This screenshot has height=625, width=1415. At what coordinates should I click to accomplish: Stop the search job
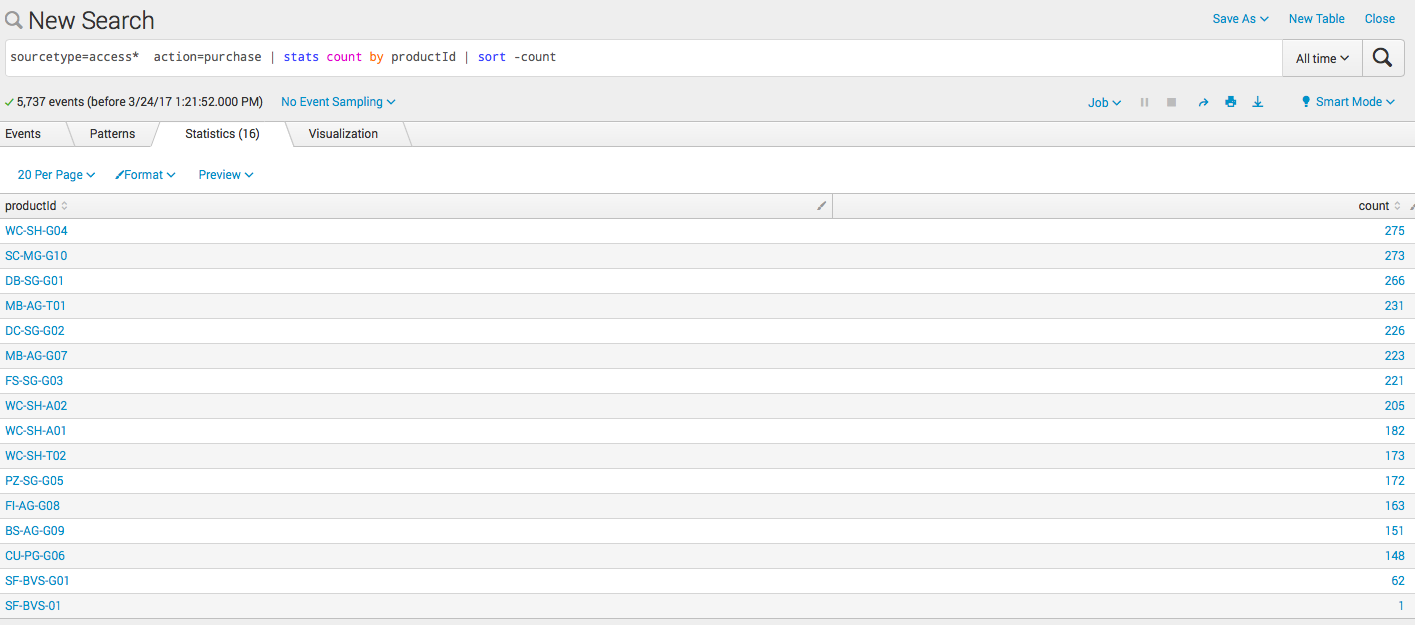coord(1171,101)
